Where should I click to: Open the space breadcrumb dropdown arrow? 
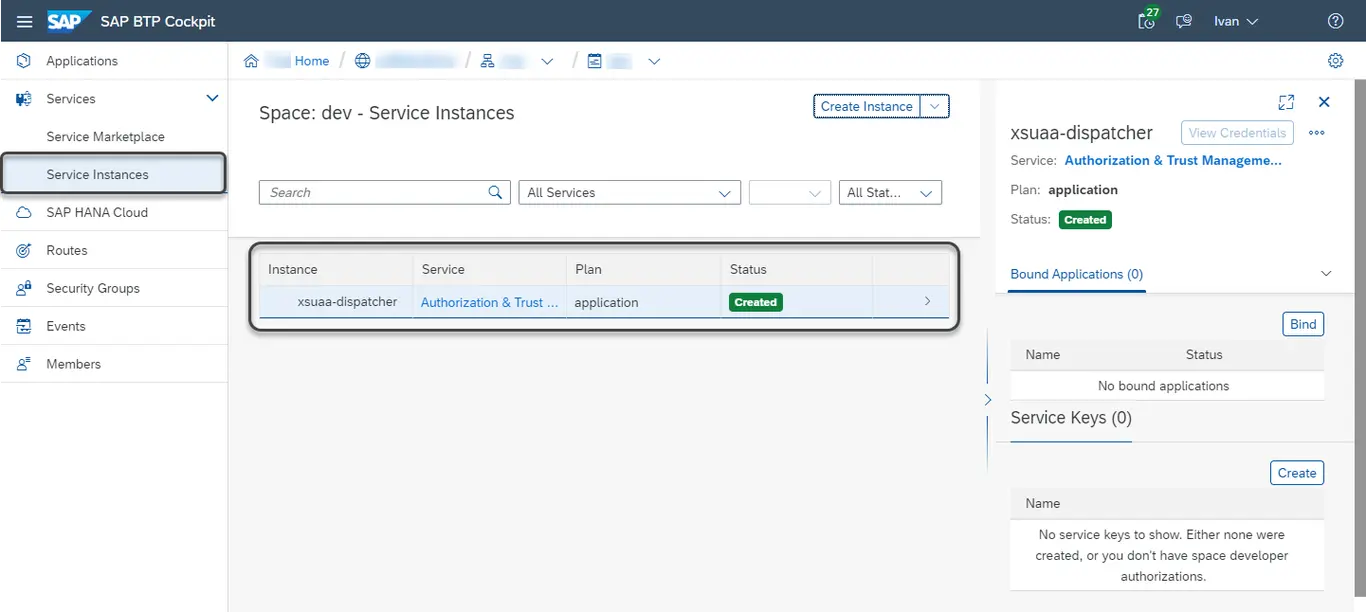click(x=654, y=61)
